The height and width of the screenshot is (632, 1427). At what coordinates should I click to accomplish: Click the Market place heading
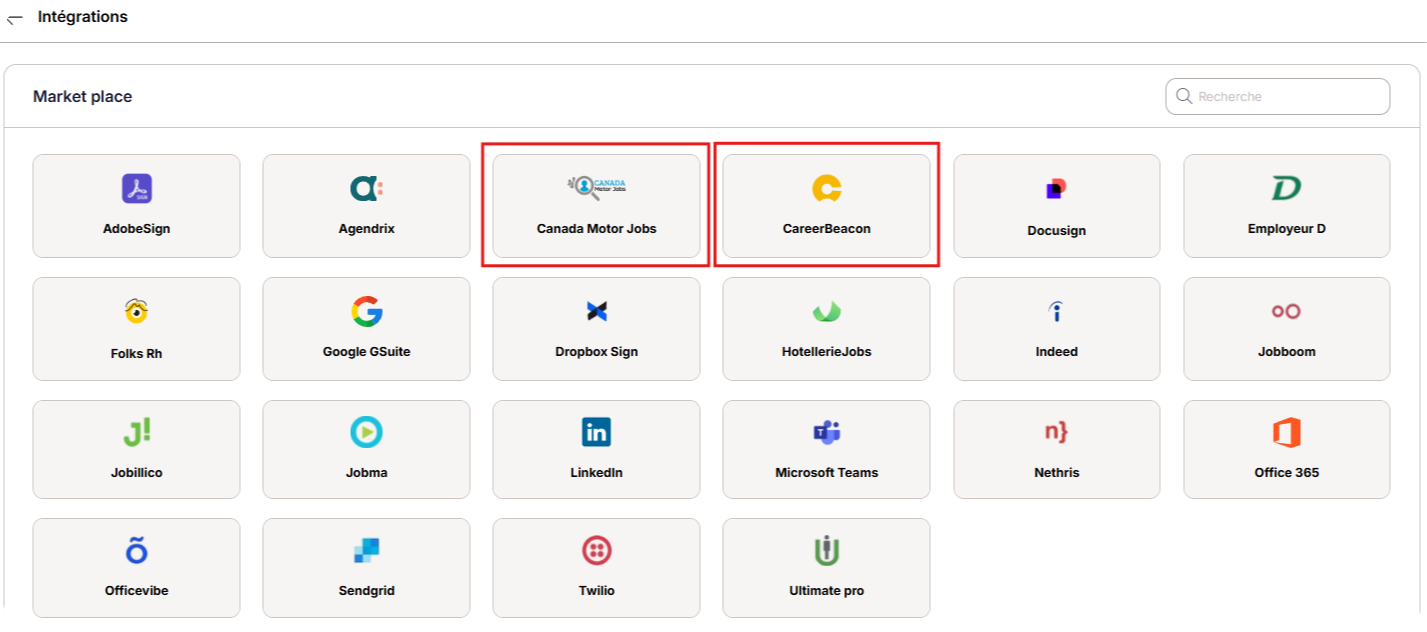click(83, 97)
